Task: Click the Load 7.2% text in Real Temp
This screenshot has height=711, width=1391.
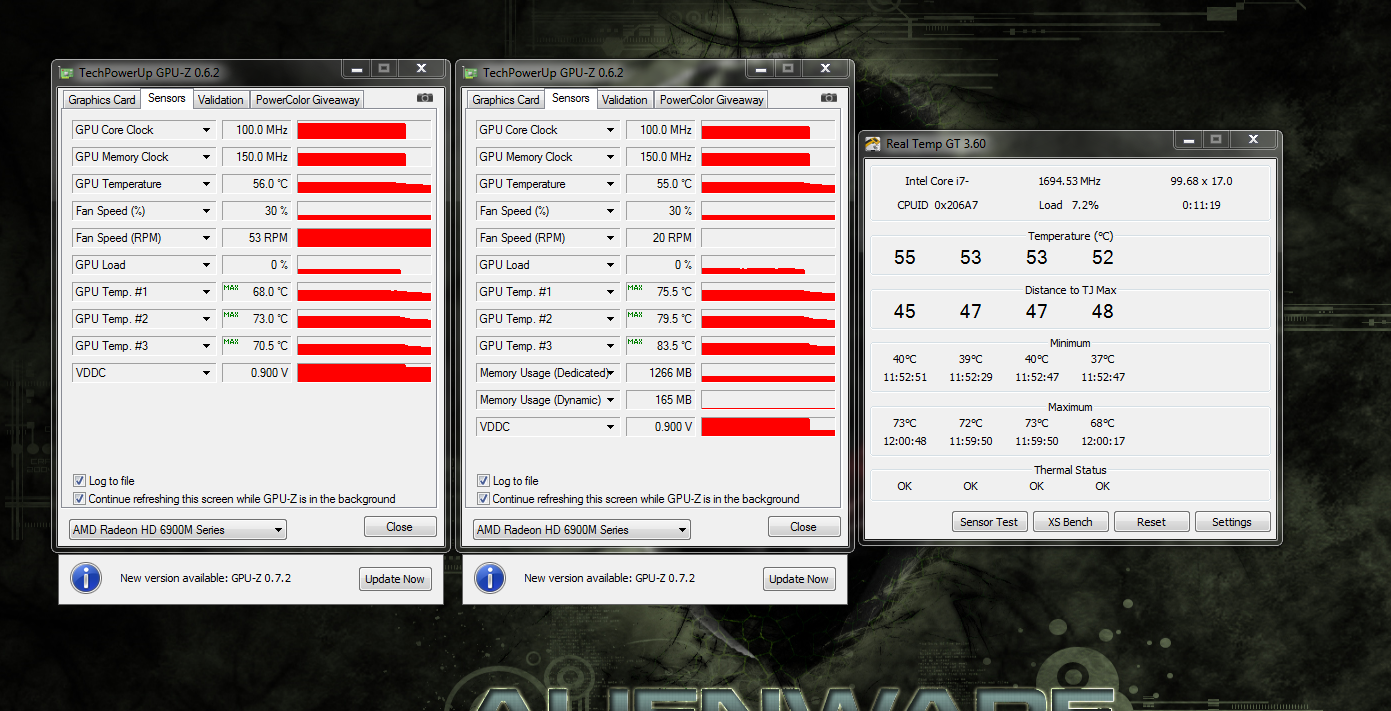Action: (x=1069, y=205)
